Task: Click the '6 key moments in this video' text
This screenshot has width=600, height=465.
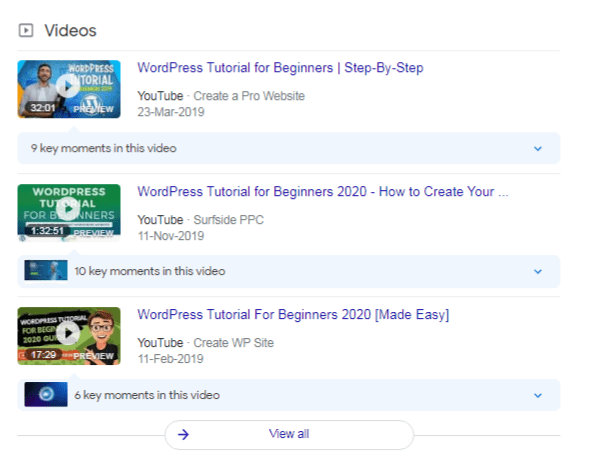Action: tap(147, 395)
